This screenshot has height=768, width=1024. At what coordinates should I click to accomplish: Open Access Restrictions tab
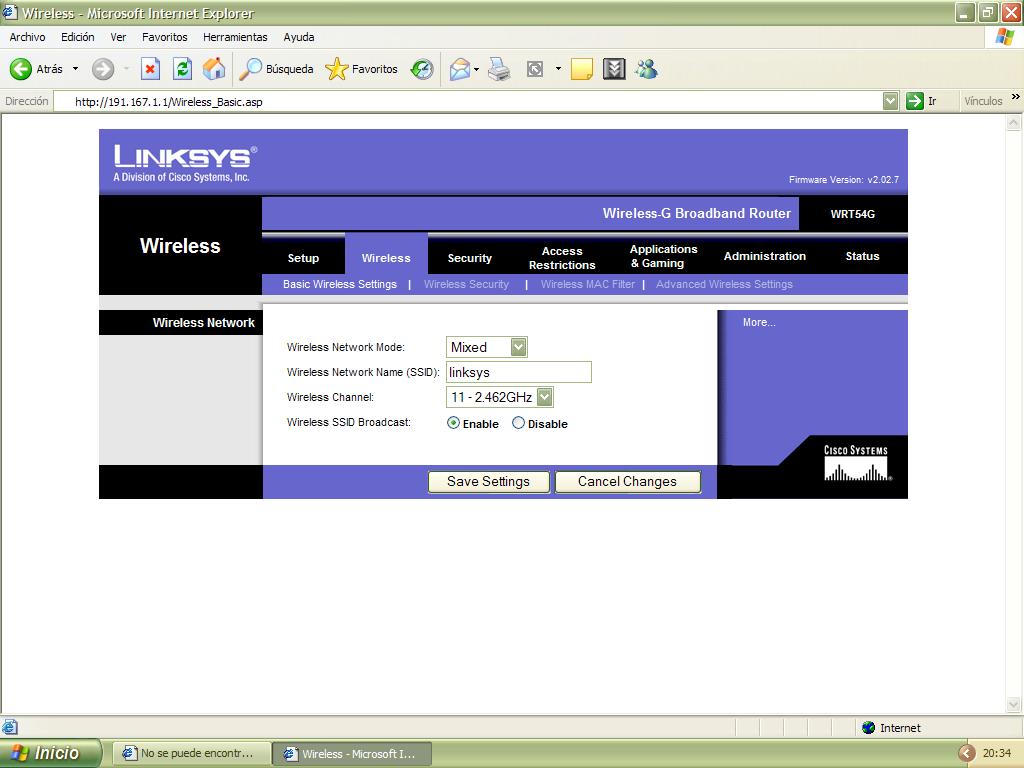coord(562,257)
